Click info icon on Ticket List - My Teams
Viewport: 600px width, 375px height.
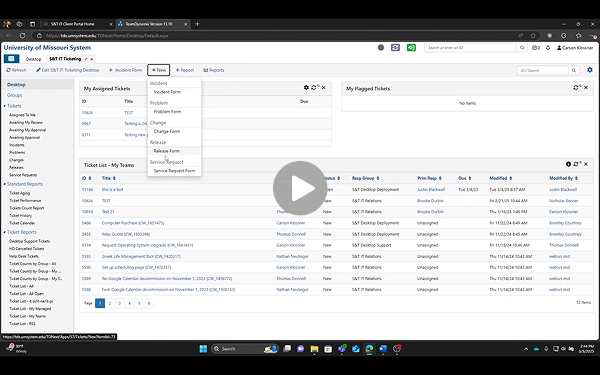tap(568, 164)
